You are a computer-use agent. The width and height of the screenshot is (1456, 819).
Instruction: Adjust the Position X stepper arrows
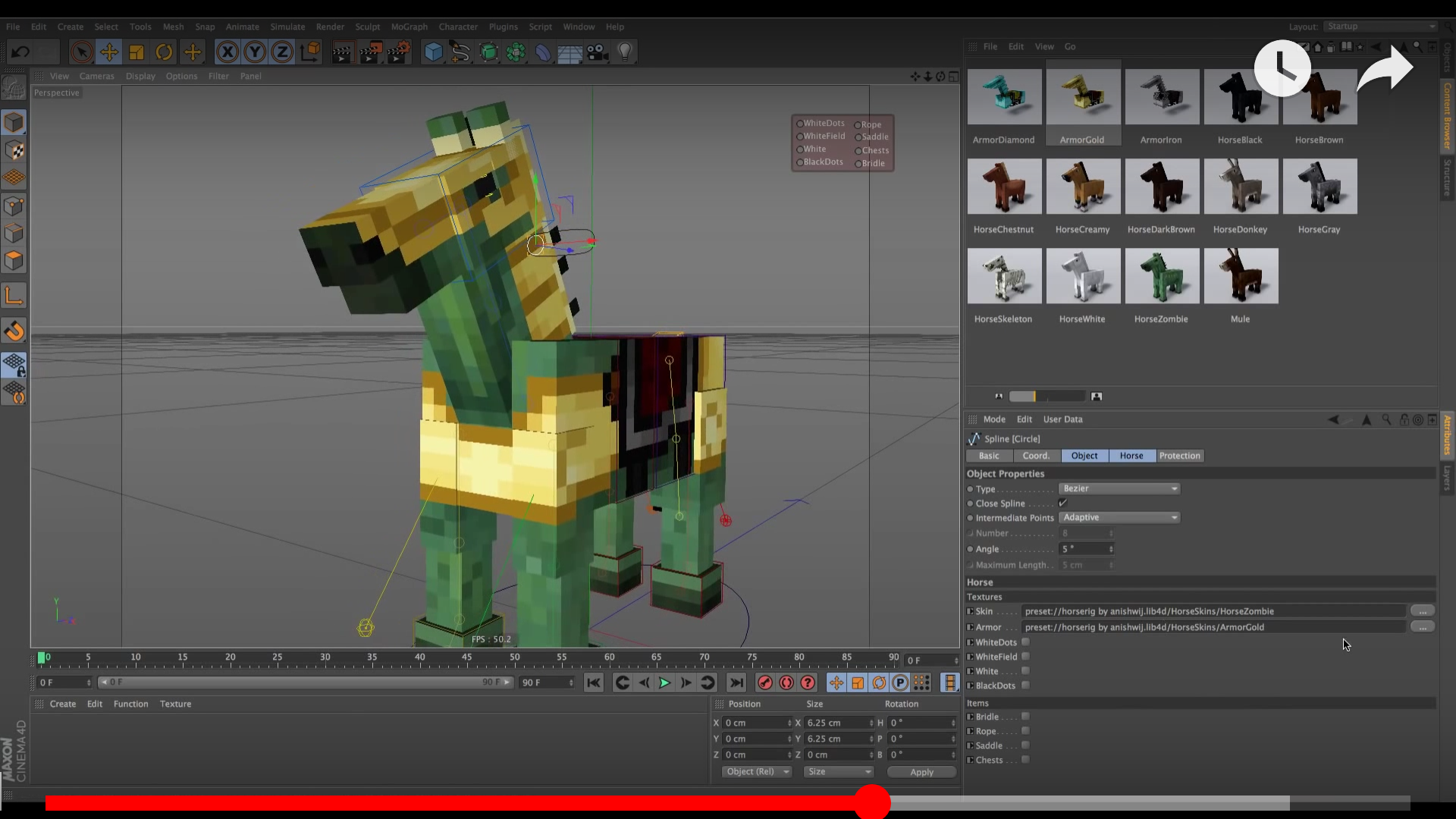click(789, 723)
